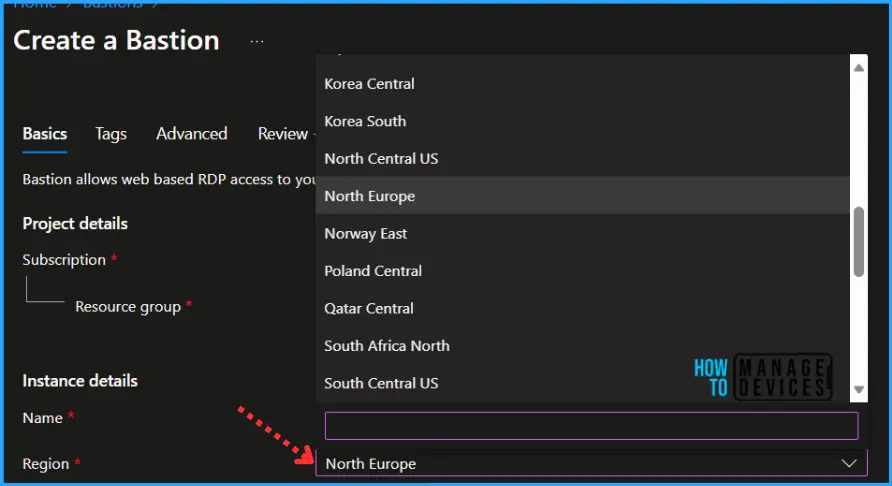Screen dimensions: 892x486
Task: Select Korea Central region
Action: pos(583,84)
